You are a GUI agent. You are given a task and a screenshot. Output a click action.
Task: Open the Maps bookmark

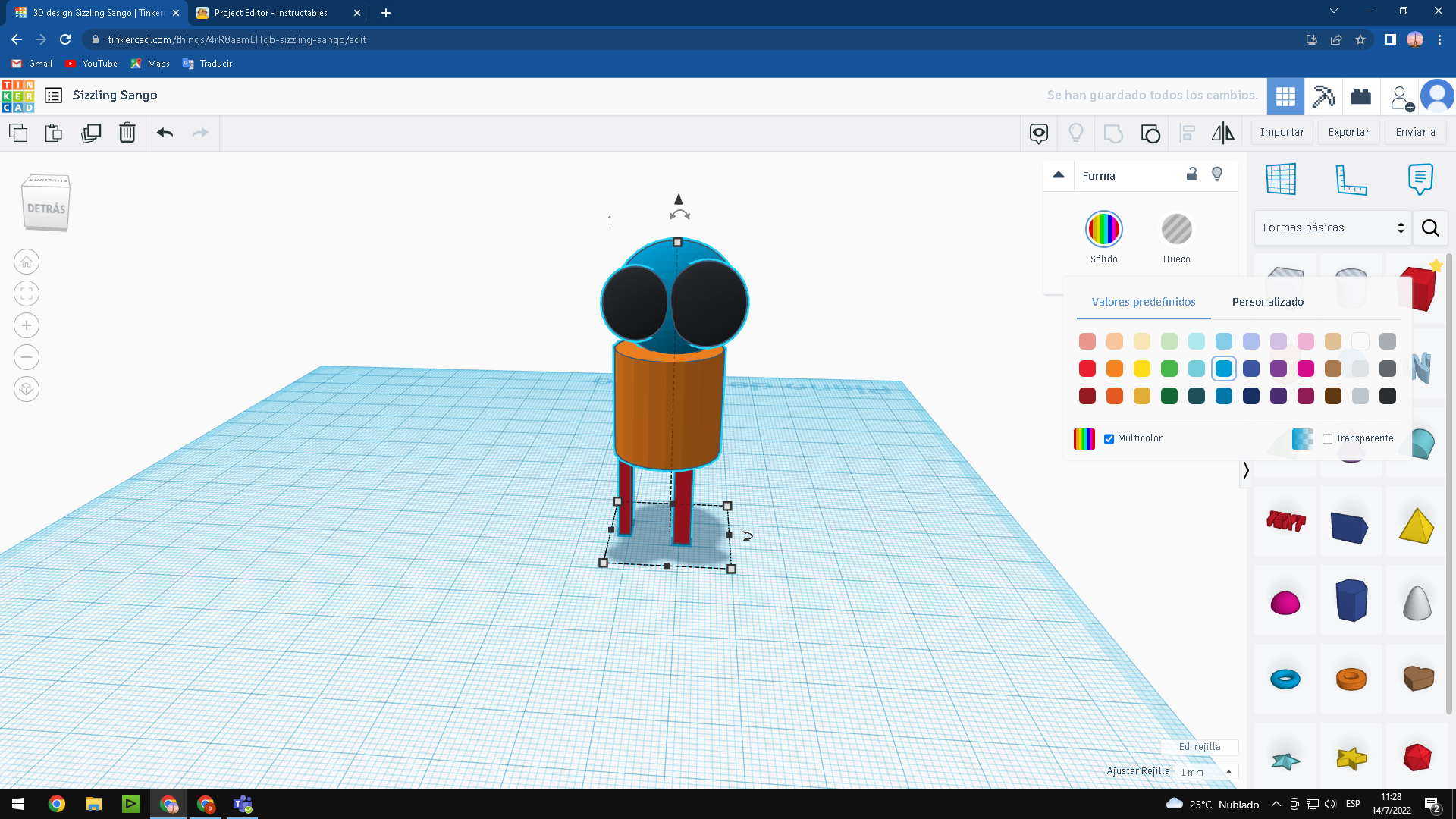(x=150, y=64)
